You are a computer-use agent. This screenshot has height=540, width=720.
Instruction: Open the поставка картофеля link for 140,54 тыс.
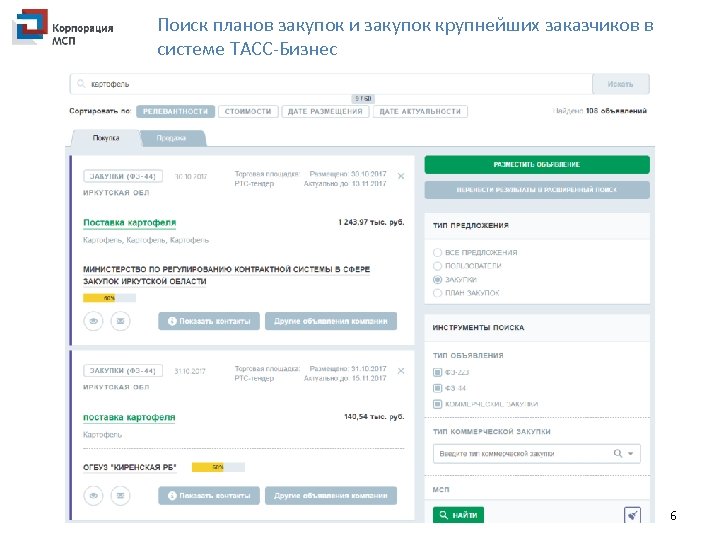pos(129,417)
